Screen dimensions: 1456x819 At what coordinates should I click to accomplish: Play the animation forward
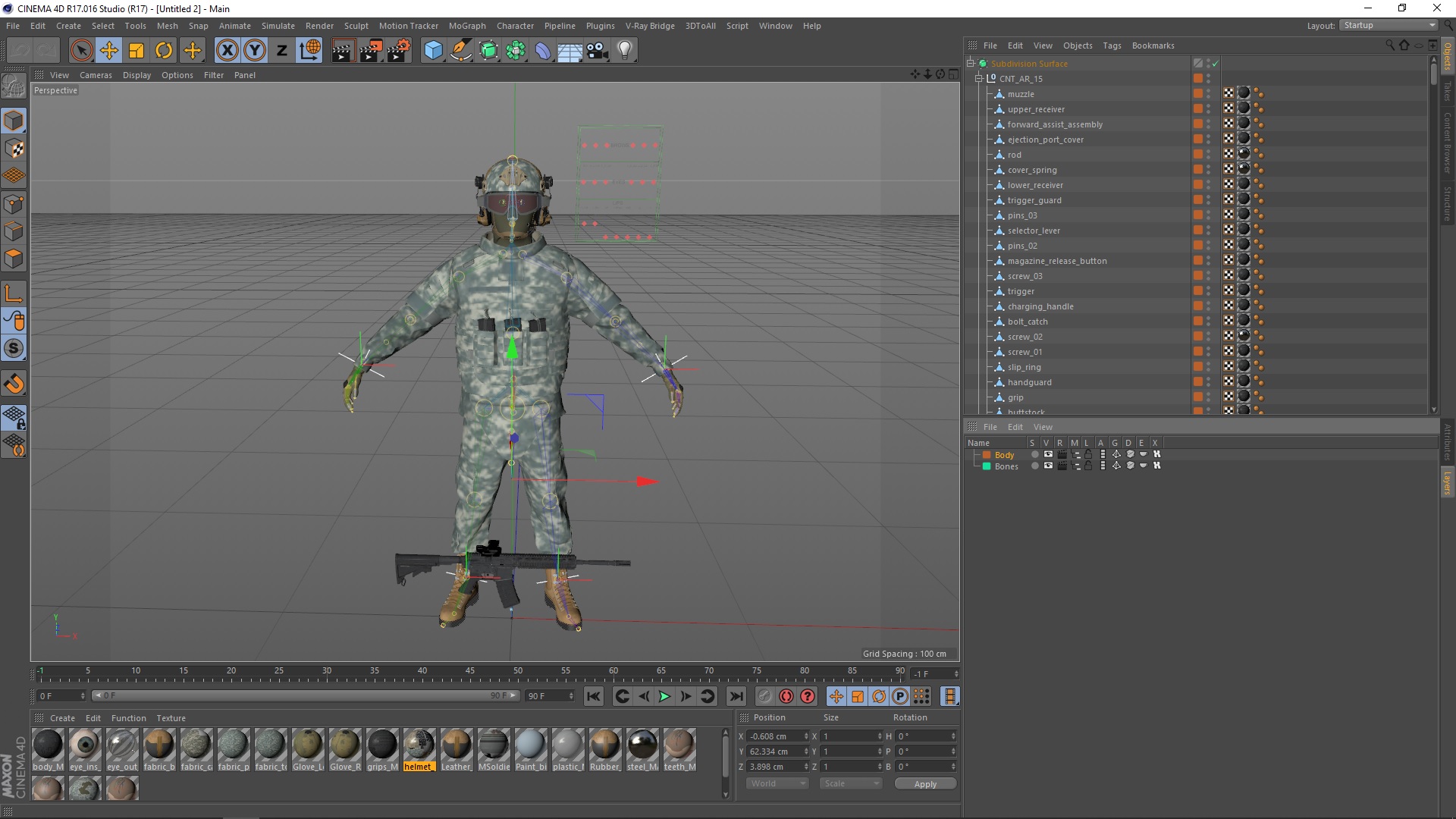tap(664, 696)
